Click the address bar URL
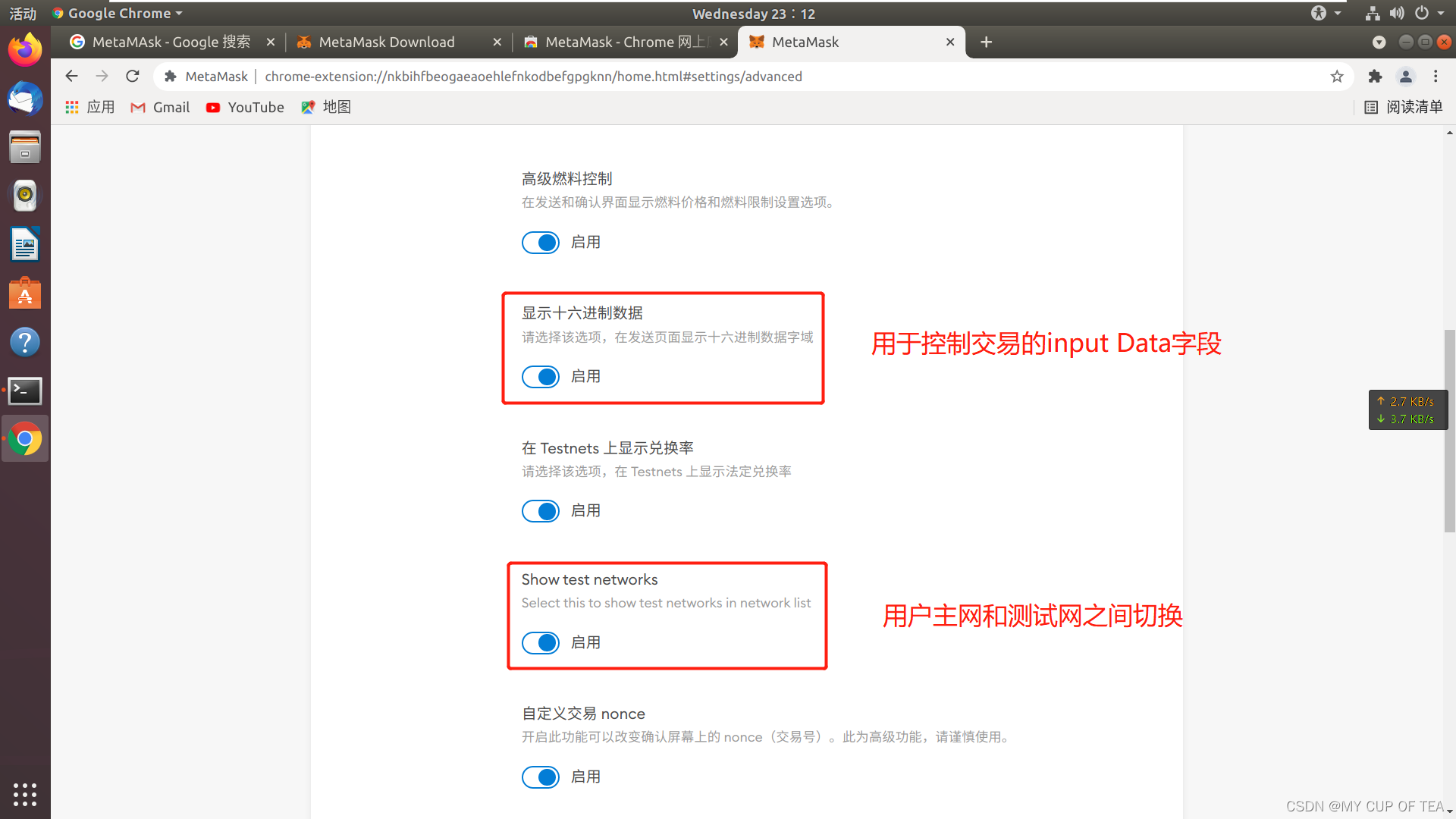 pos(533,77)
